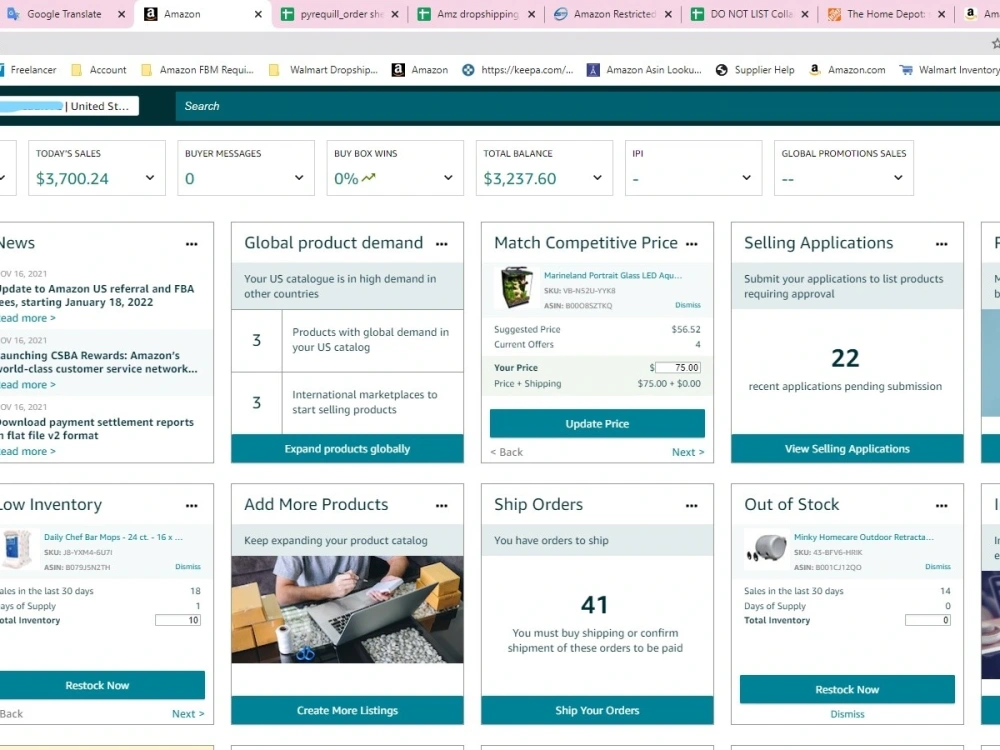Go Back in Match Competitive Price card
The width and height of the screenshot is (1000, 750).
point(506,452)
